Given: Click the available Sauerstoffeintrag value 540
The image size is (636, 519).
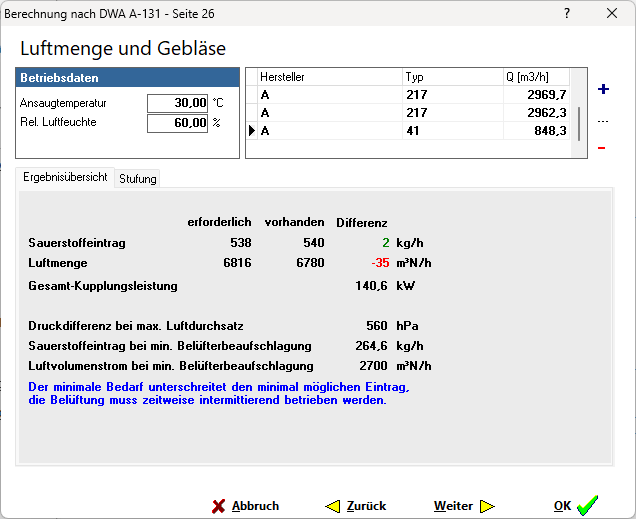Looking at the screenshot, I should coord(314,242).
